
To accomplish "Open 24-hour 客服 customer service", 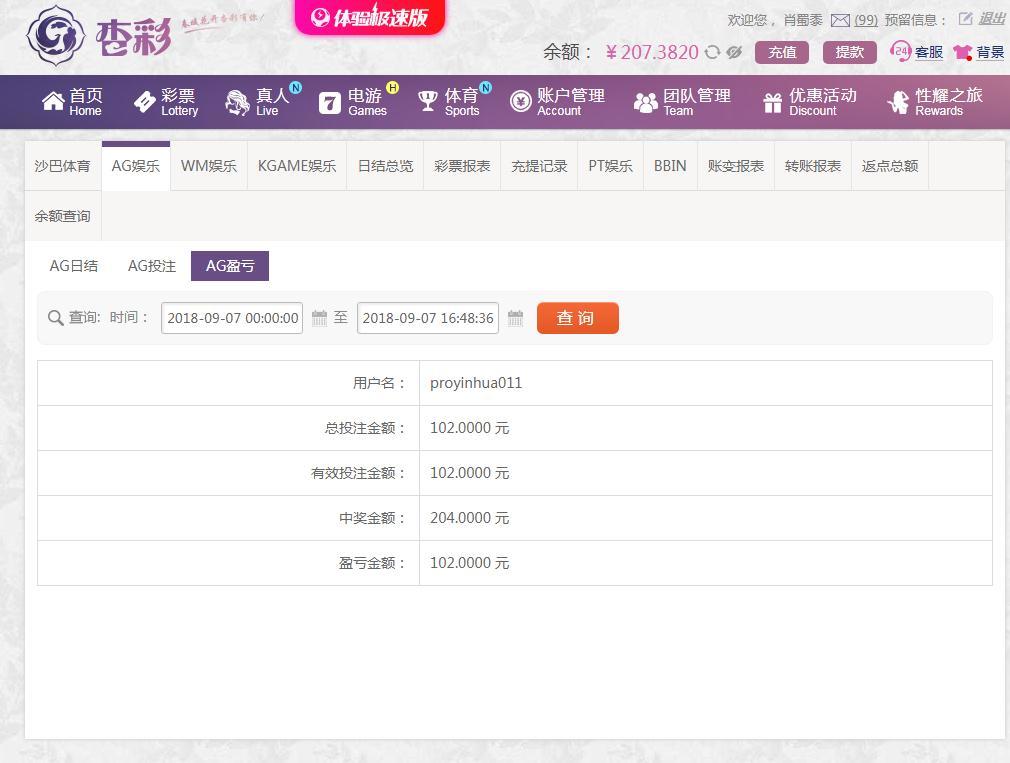I will [x=917, y=52].
